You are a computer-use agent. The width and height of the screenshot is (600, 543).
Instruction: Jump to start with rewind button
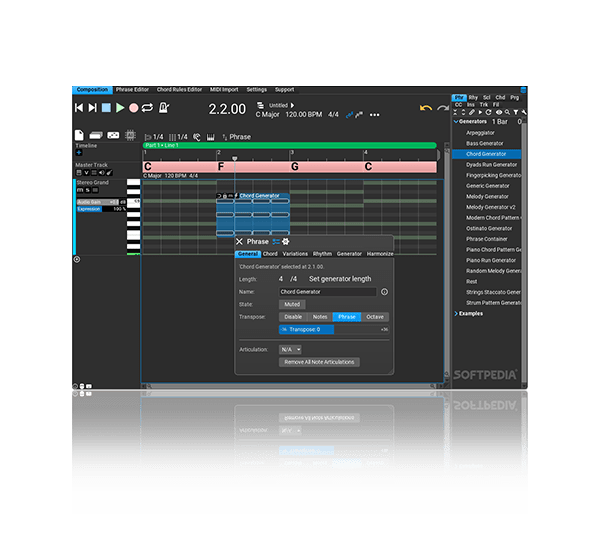click(x=79, y=108)
